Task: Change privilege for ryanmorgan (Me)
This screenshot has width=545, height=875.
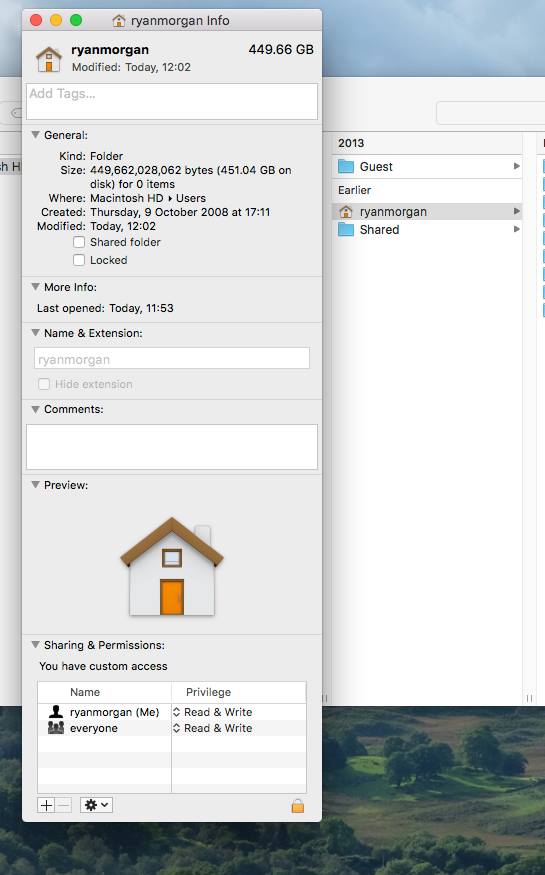Action: [213, 712]
